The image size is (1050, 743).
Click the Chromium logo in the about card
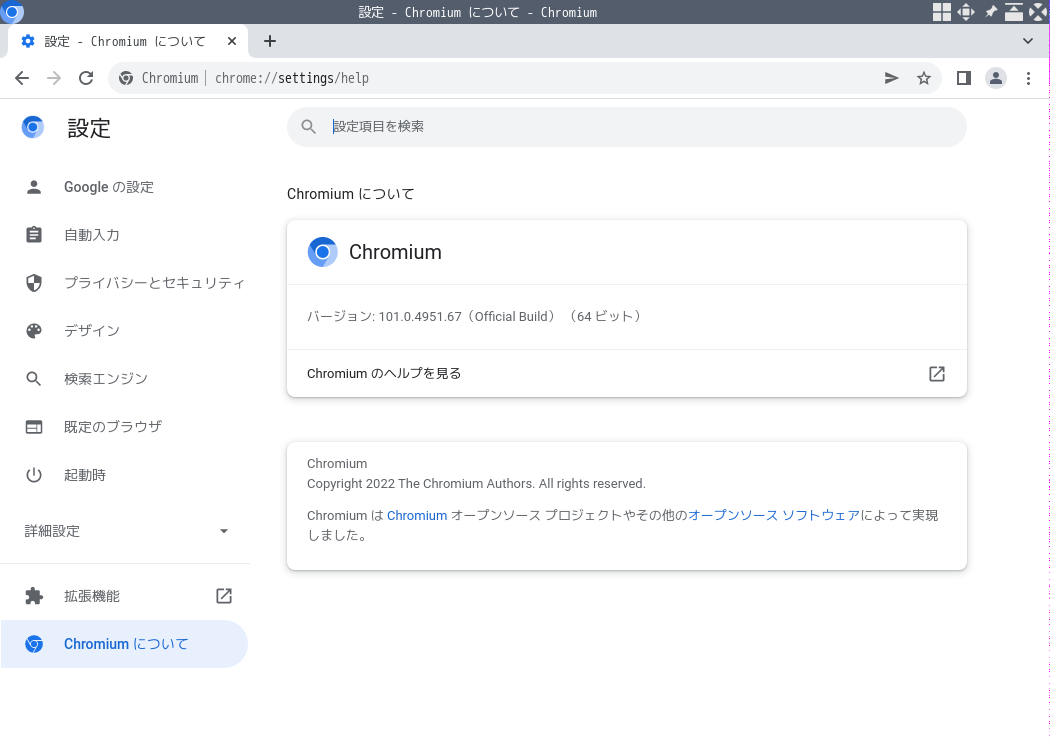(x=322, y=252)
